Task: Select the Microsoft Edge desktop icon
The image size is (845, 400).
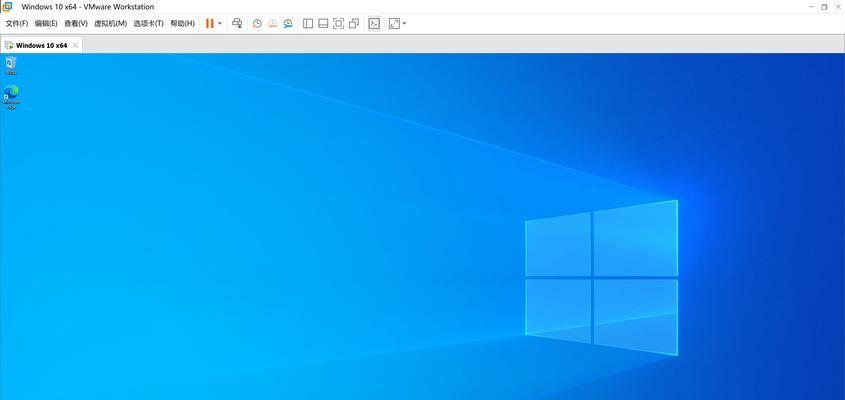Action: click(x=11, y=97)
